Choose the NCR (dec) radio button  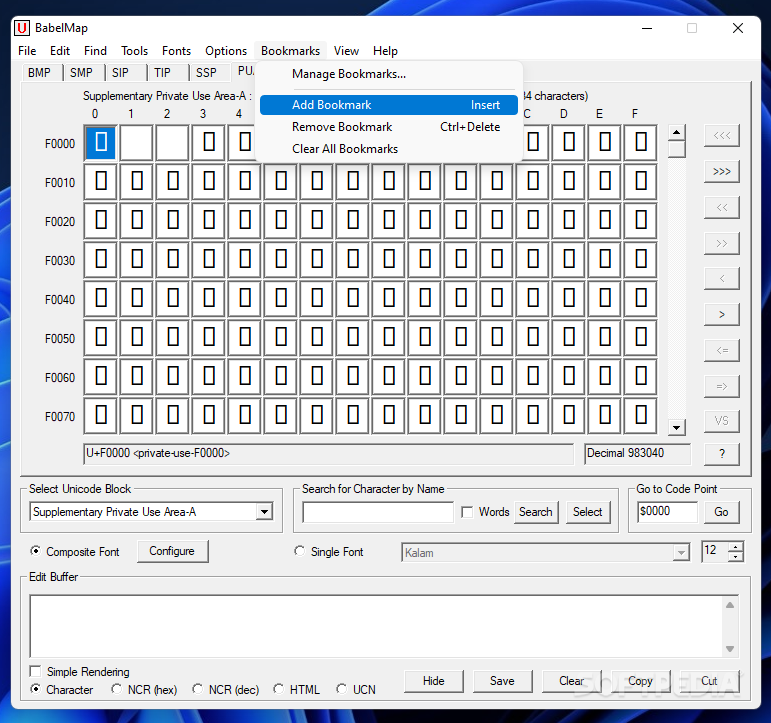198,689
